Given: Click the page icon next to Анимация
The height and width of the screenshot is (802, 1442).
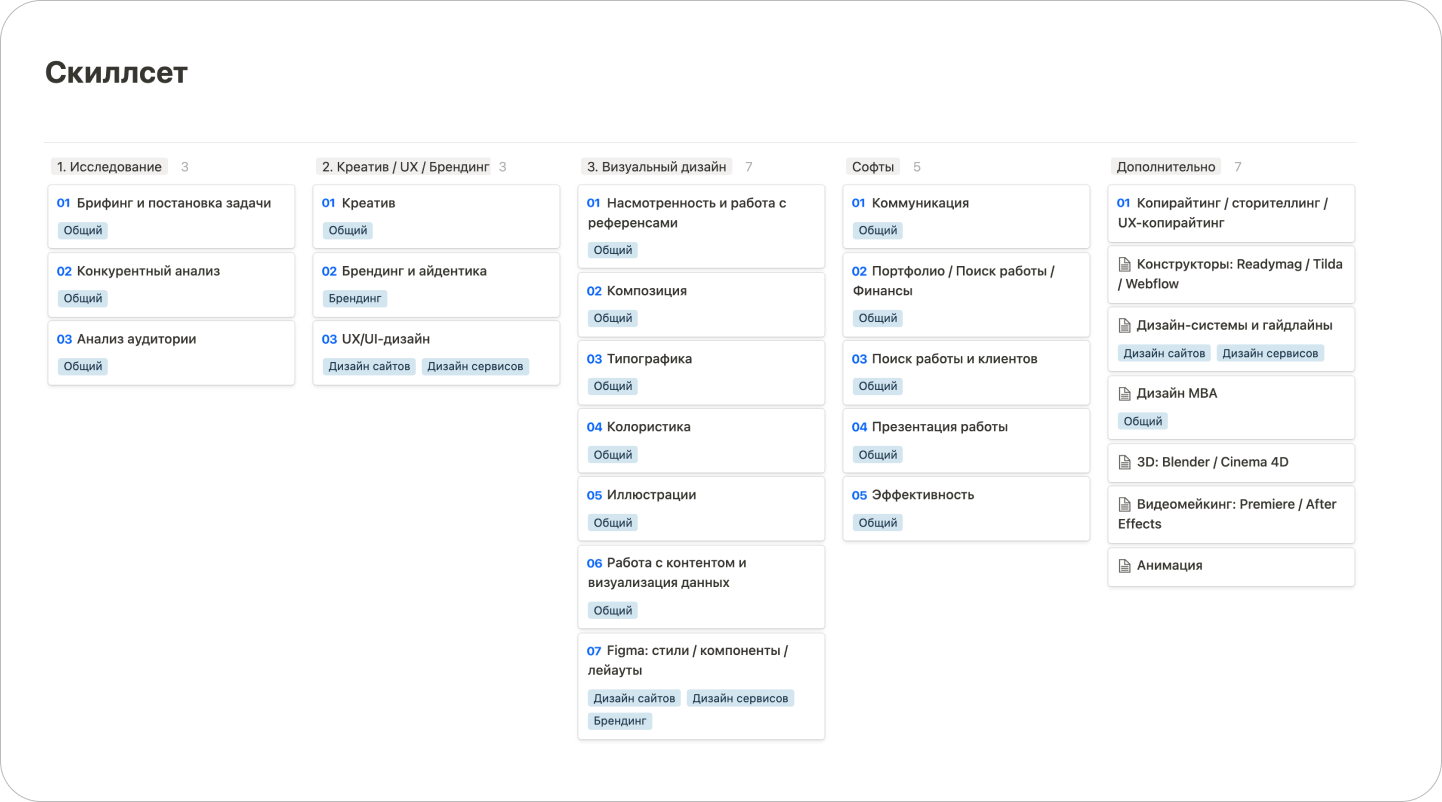Looking at the screenshot, I should pyautogui.click(x=1124, y=566).
